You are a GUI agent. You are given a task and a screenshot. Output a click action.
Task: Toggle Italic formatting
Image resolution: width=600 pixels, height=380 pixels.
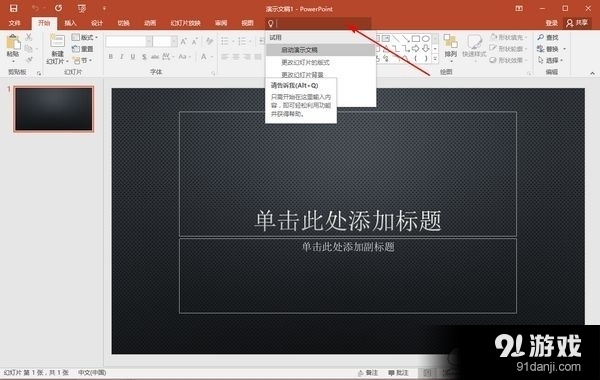(x=121, y=57)
